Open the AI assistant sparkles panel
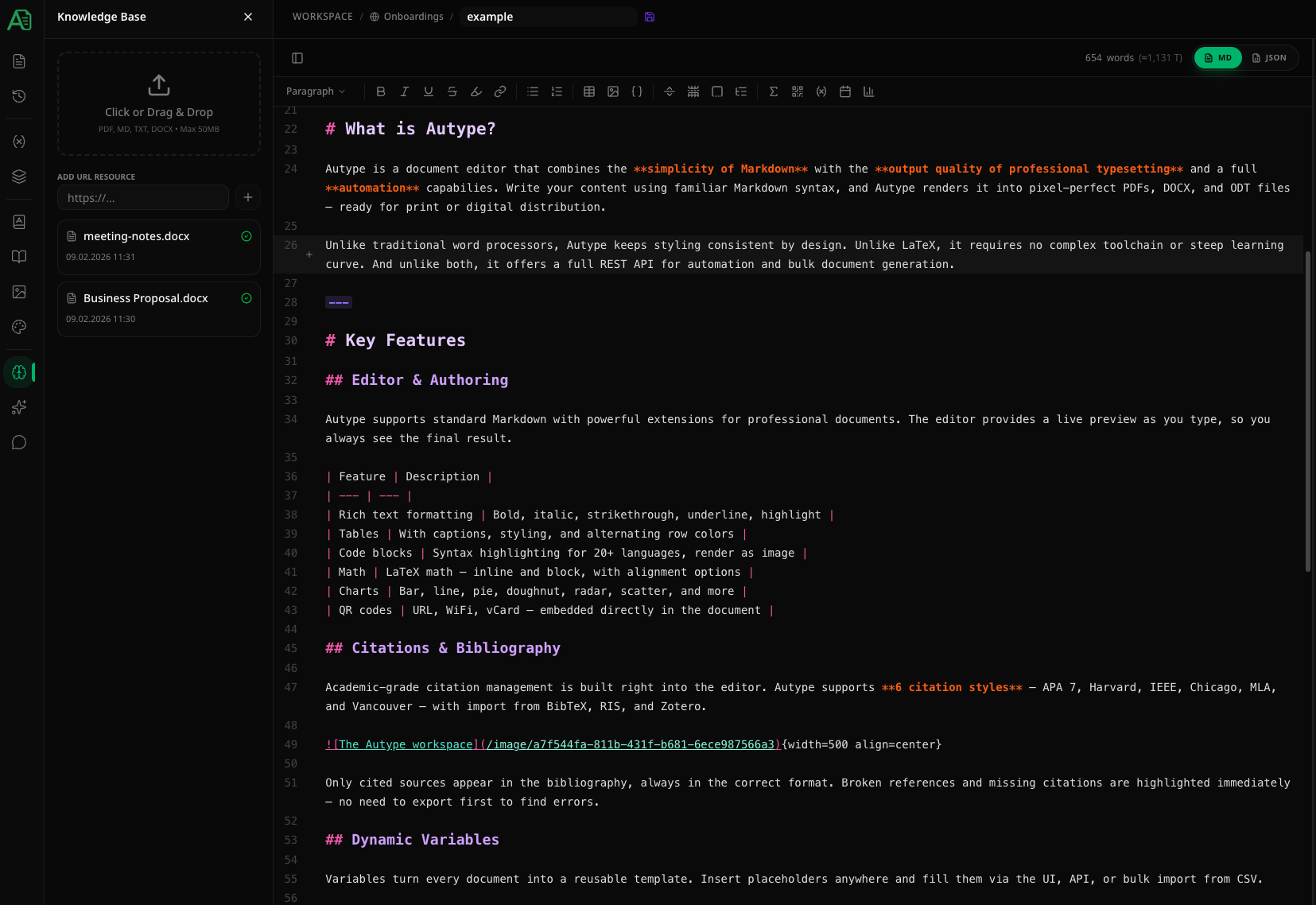The height and width of the screenshot is (905, 1316). 19,407
